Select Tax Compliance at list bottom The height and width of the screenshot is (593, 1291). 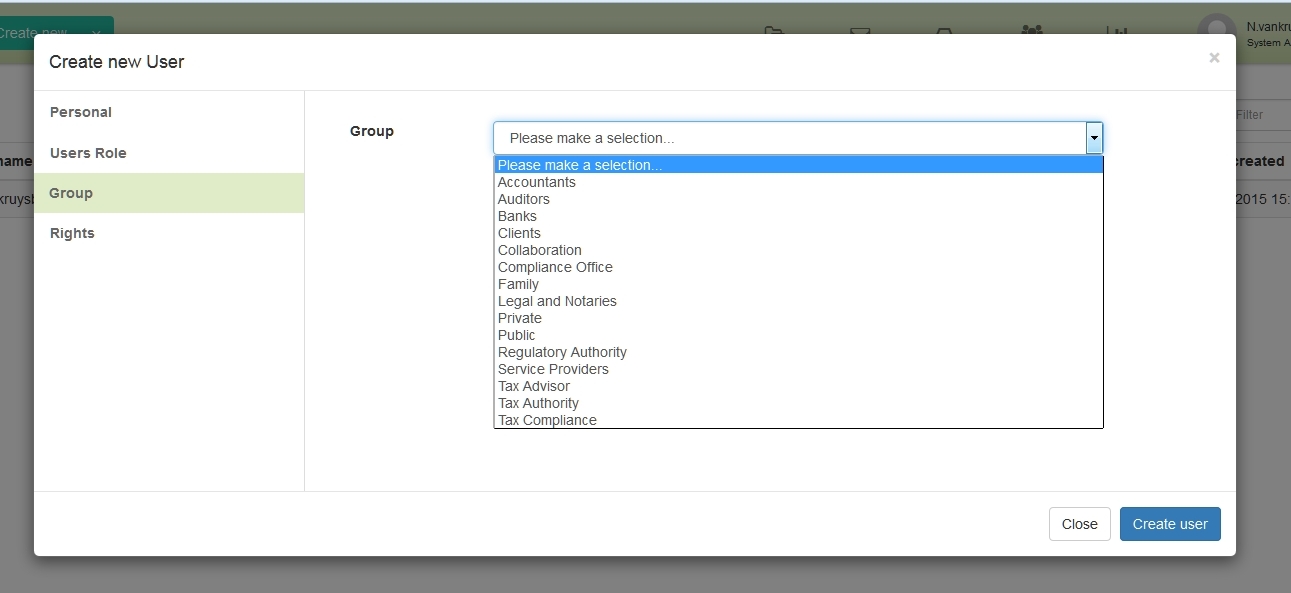pos(547,420)
